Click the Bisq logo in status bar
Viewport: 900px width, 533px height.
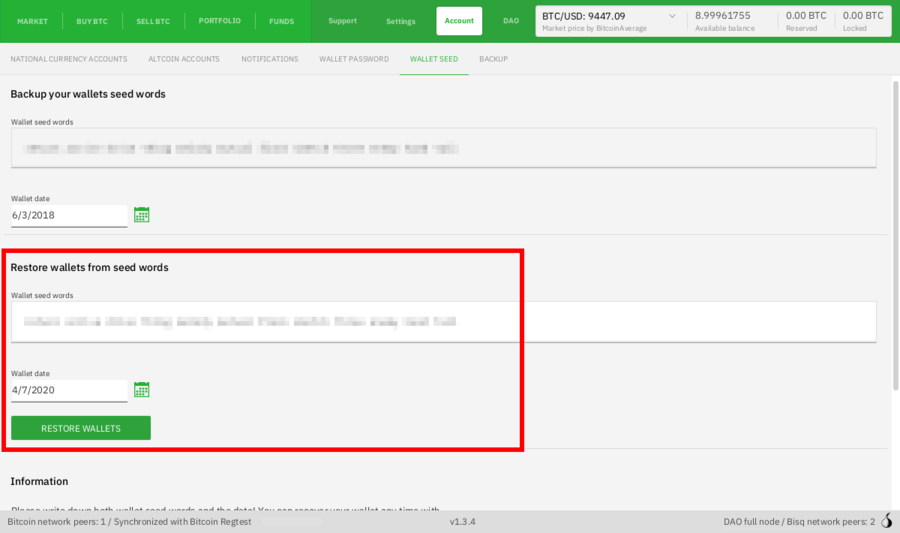886,522
